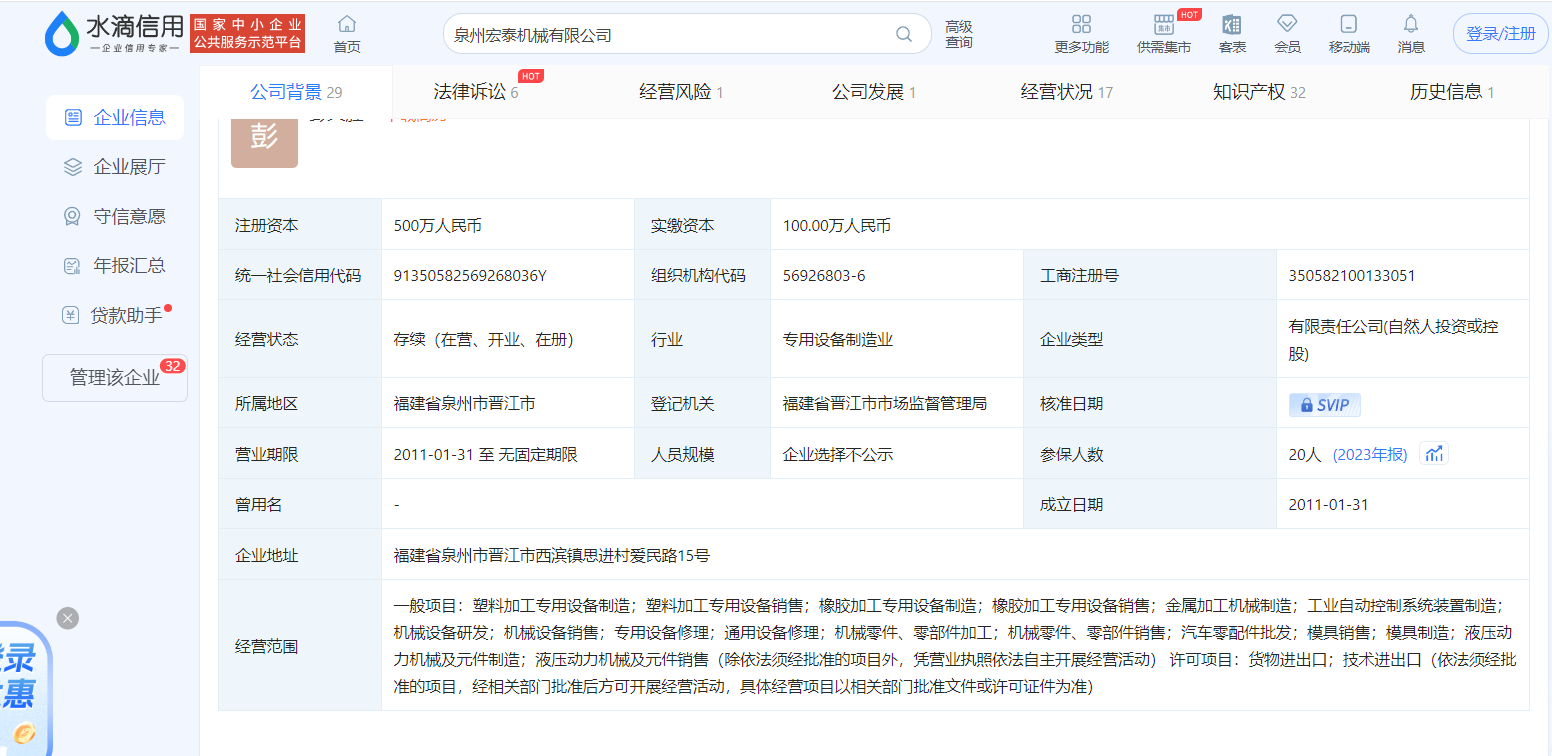The height and width of the screenshot is (756, 1552).
Task: Click 管理该企业 button
Action: tap(115, 378)
